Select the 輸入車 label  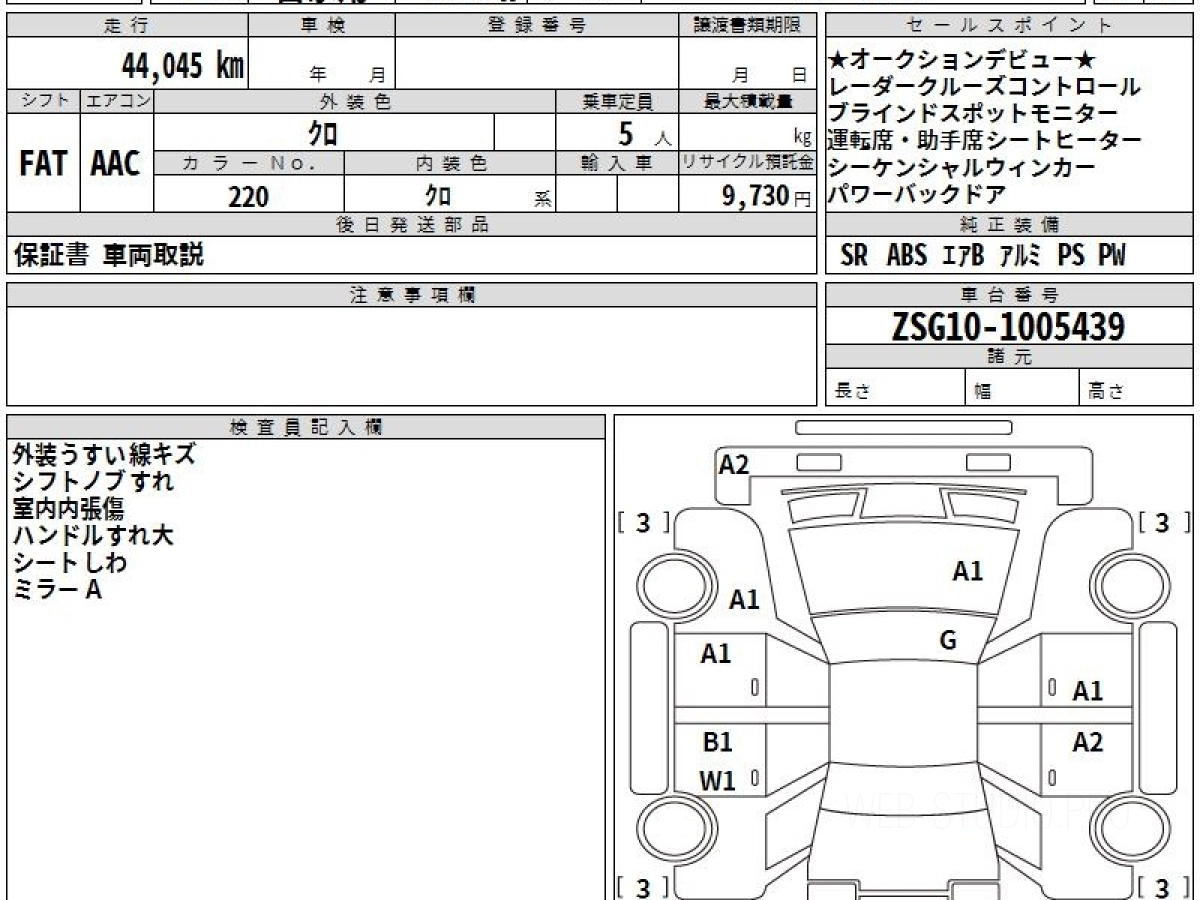tap(617, 164)
